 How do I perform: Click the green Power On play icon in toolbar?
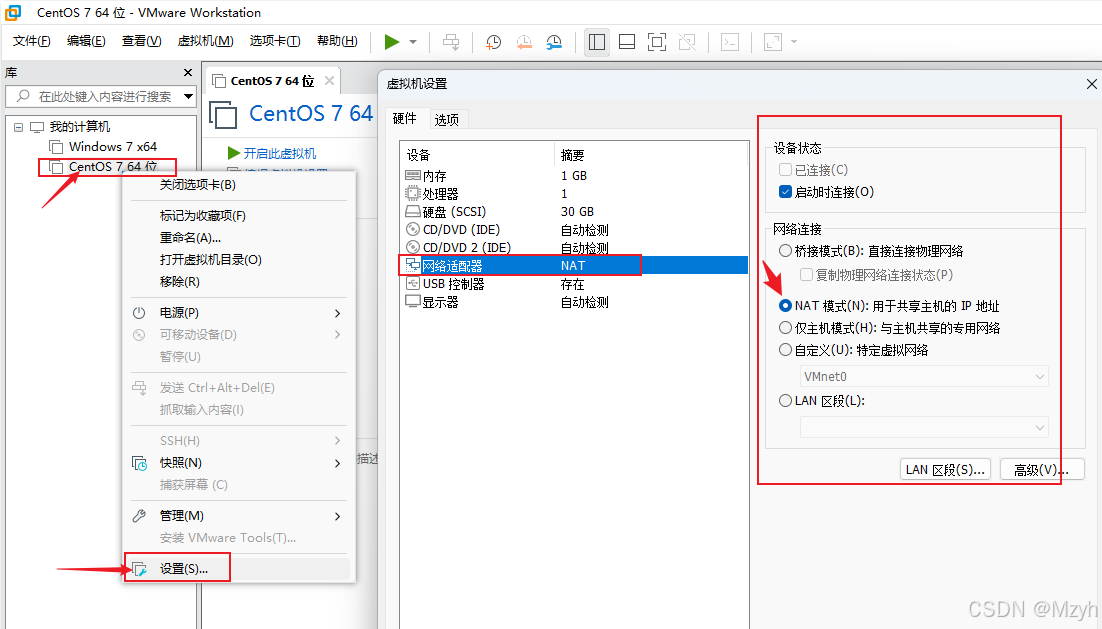tap(391, 42)
